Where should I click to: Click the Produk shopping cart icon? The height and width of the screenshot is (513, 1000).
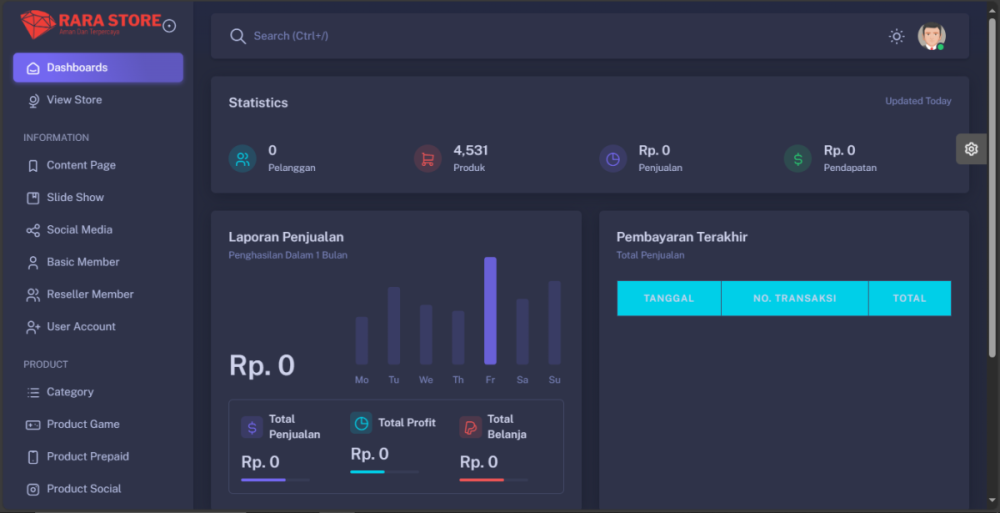coord(427,158)
